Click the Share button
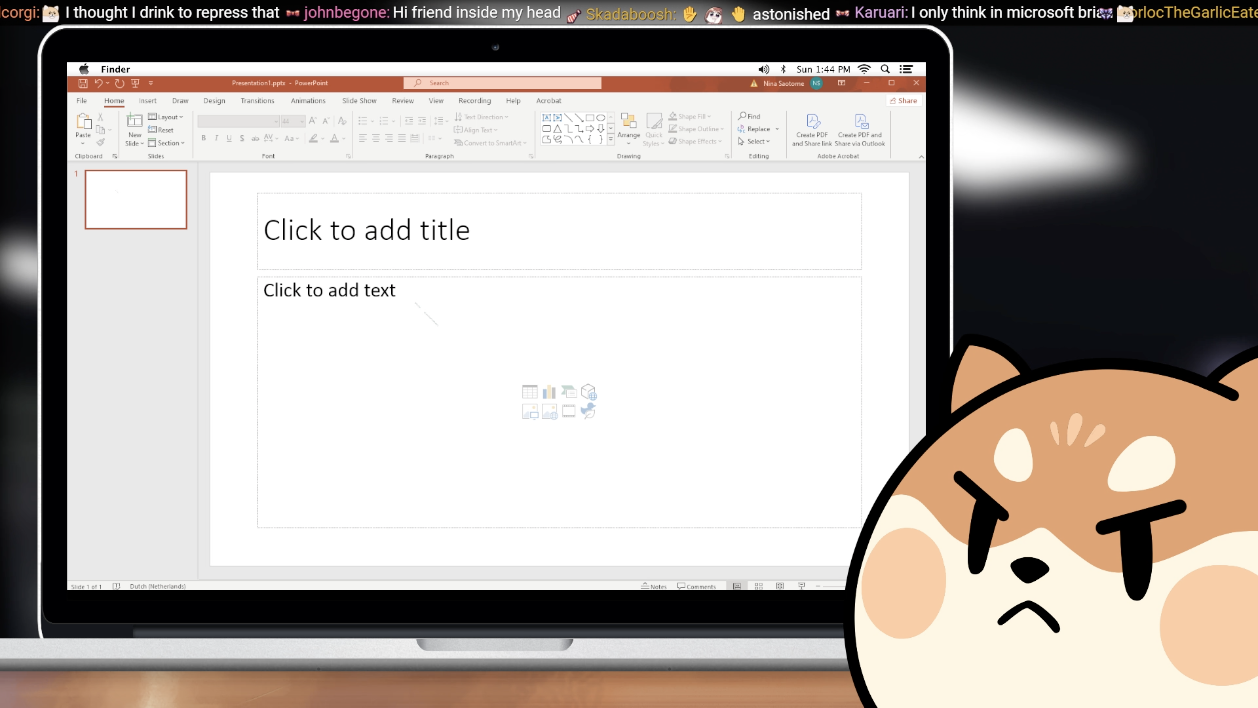The image size is (1258, 708). point(903,101)
